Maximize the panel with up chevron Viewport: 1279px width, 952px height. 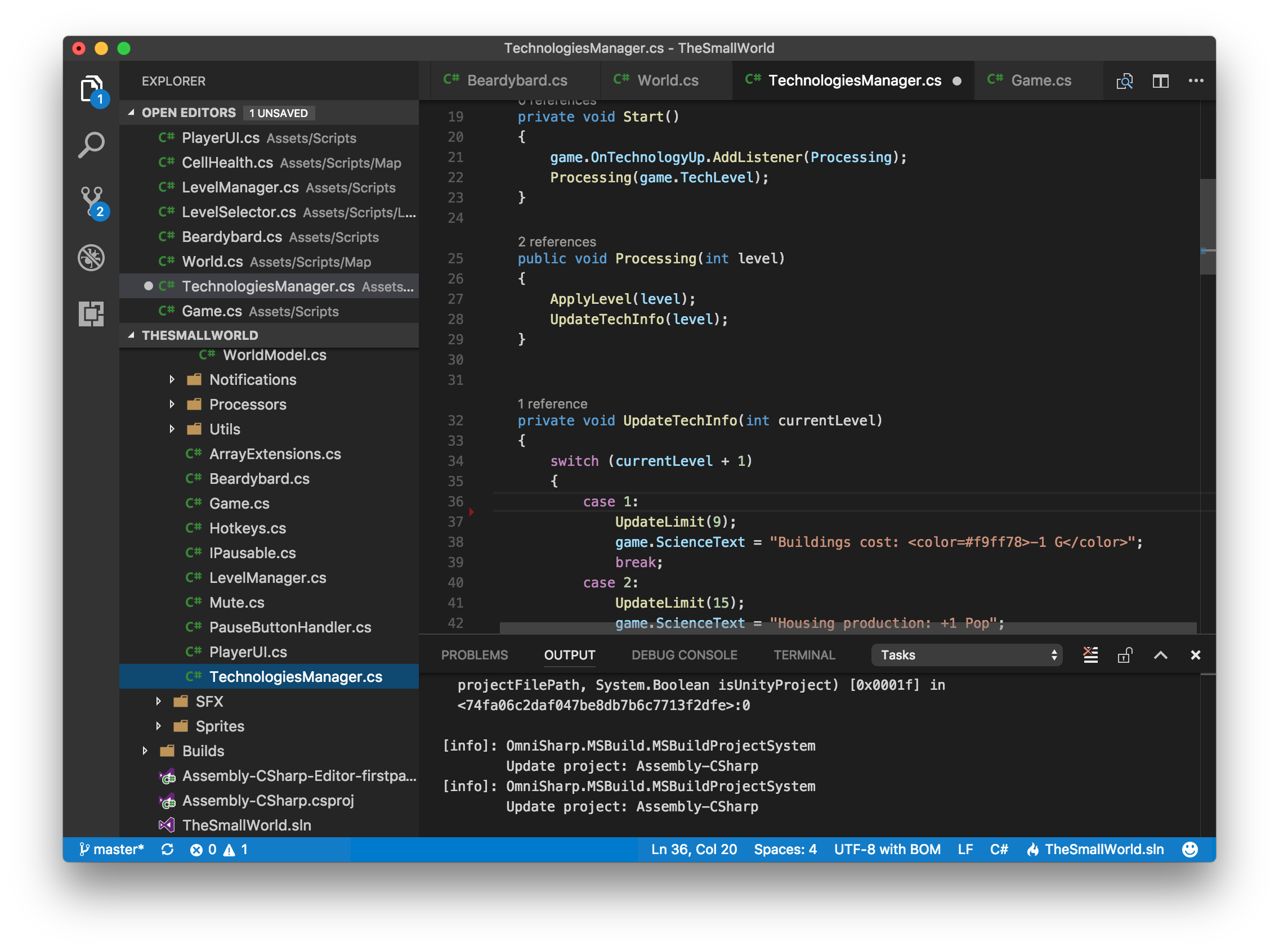point(1160,655)
